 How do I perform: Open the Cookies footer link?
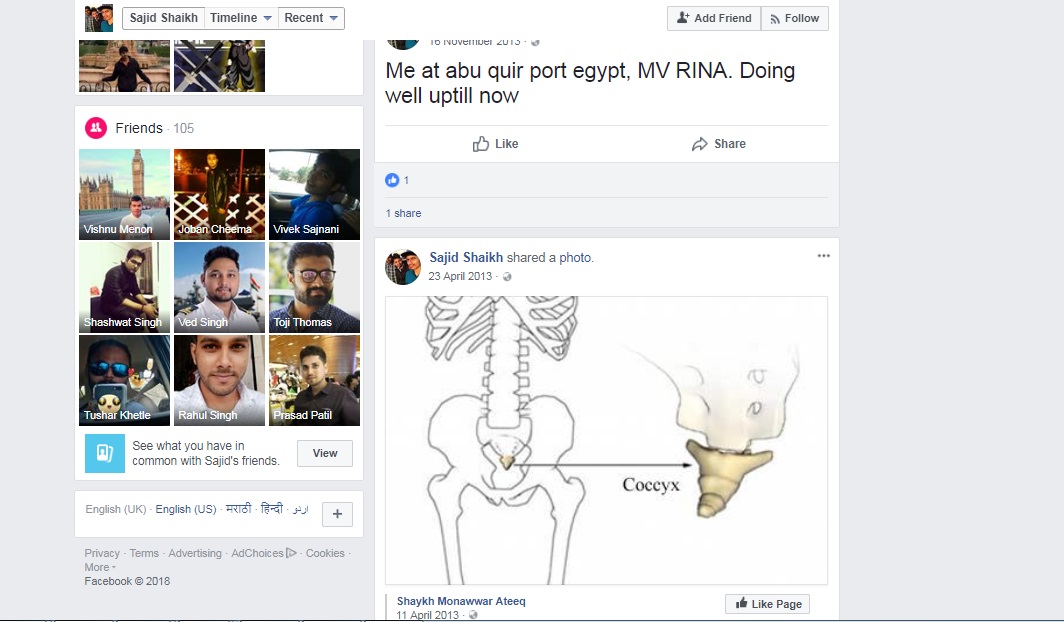pos(325,553)
